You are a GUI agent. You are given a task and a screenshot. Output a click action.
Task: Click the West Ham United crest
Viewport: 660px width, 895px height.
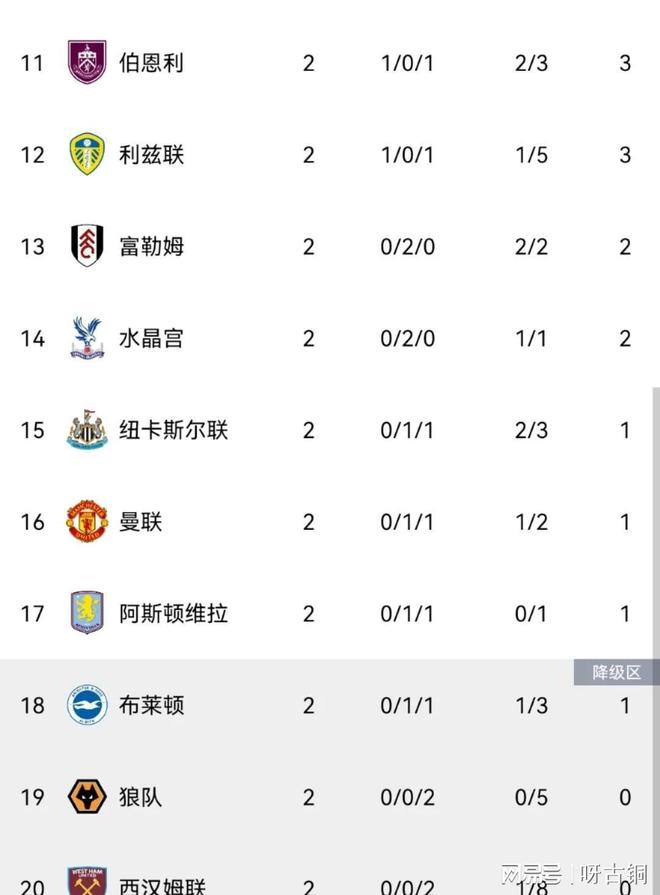87,882
